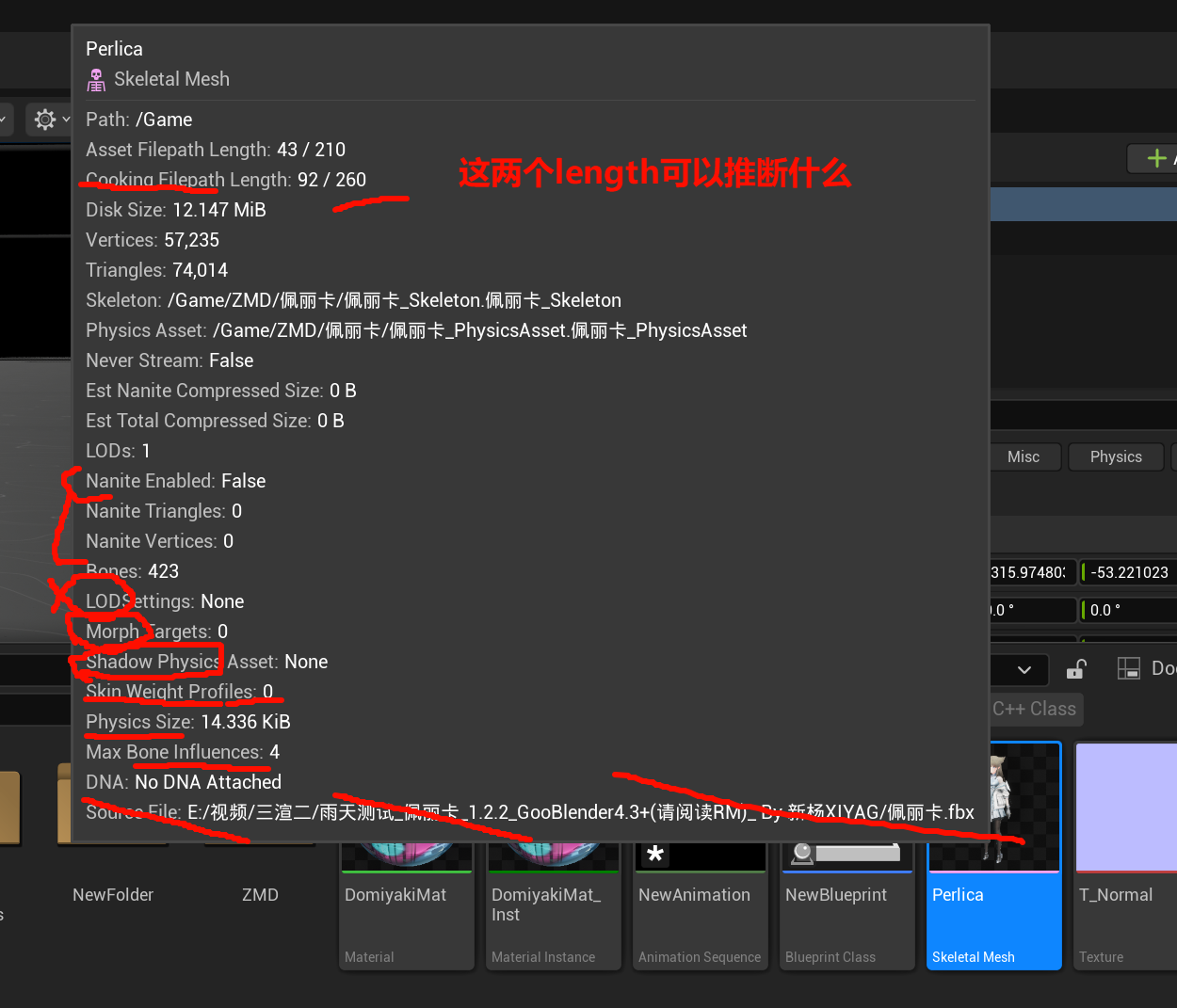Screen dimensions: 1177x1008
Task: Select the NewAnimation animation sequence
Action: coord(701,905)
